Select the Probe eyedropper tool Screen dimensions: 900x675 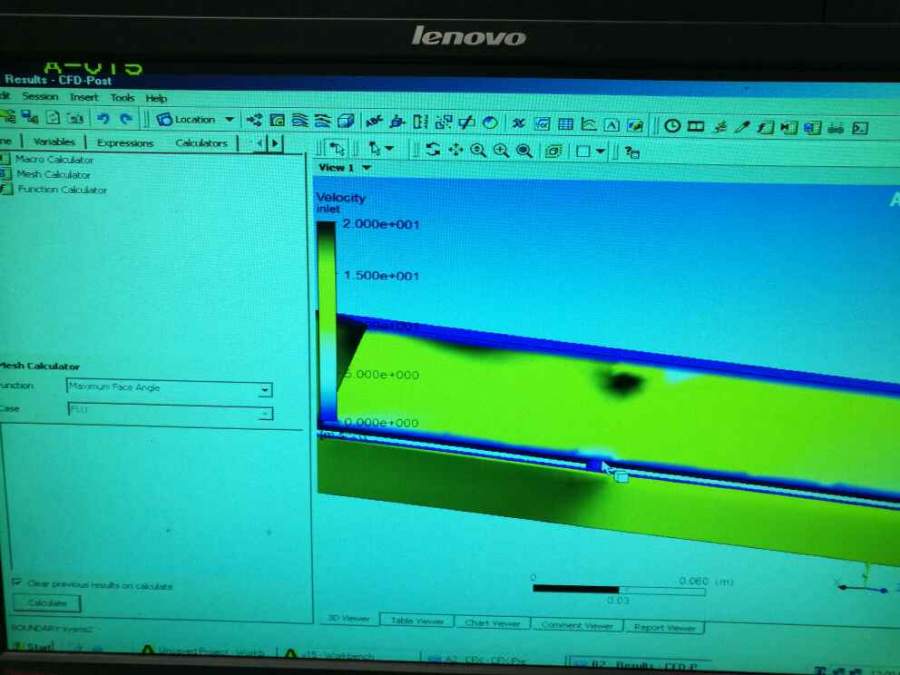click(x=742, y=127)
